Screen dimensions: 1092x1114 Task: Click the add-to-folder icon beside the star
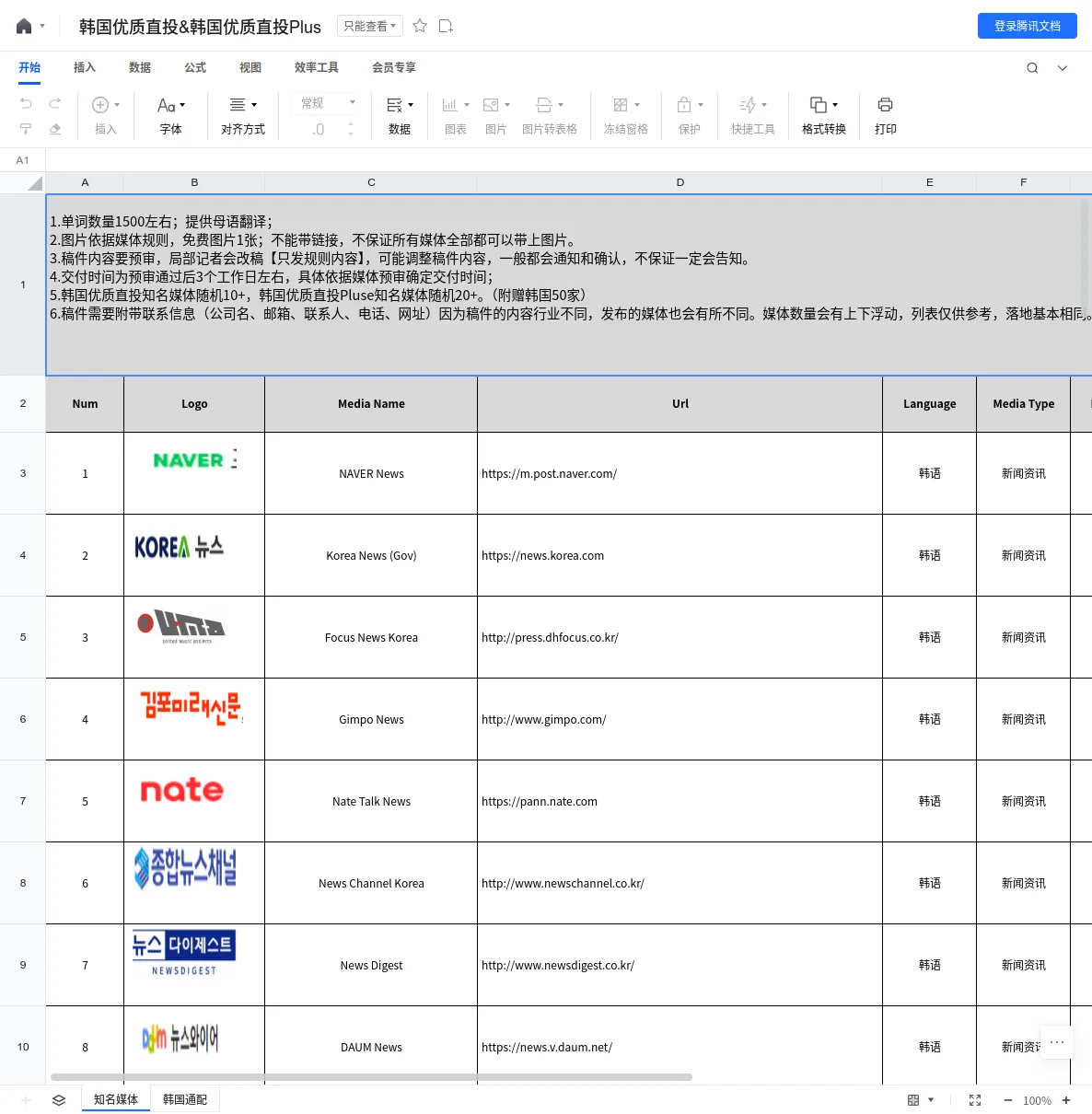tap(446, 26)
